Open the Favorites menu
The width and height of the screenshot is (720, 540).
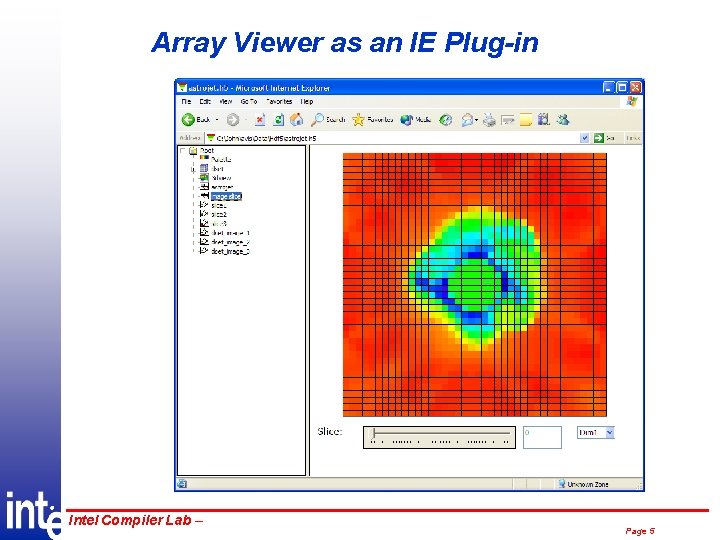pyautogui.click(x=279, y=101)
